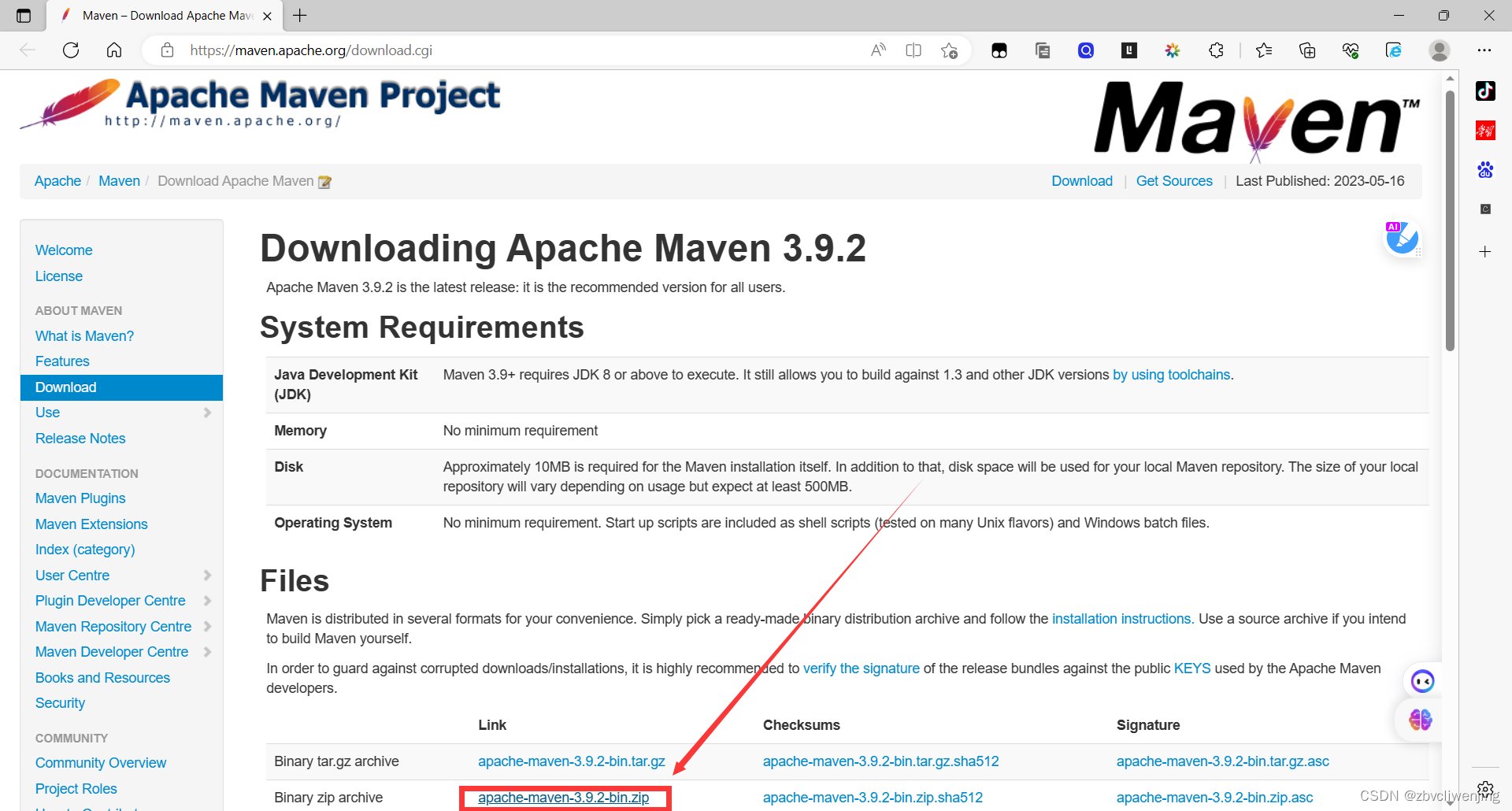1512x811 pixels.
Task: Open sidebar settings gear at bottom
Action: [1485, 789]
